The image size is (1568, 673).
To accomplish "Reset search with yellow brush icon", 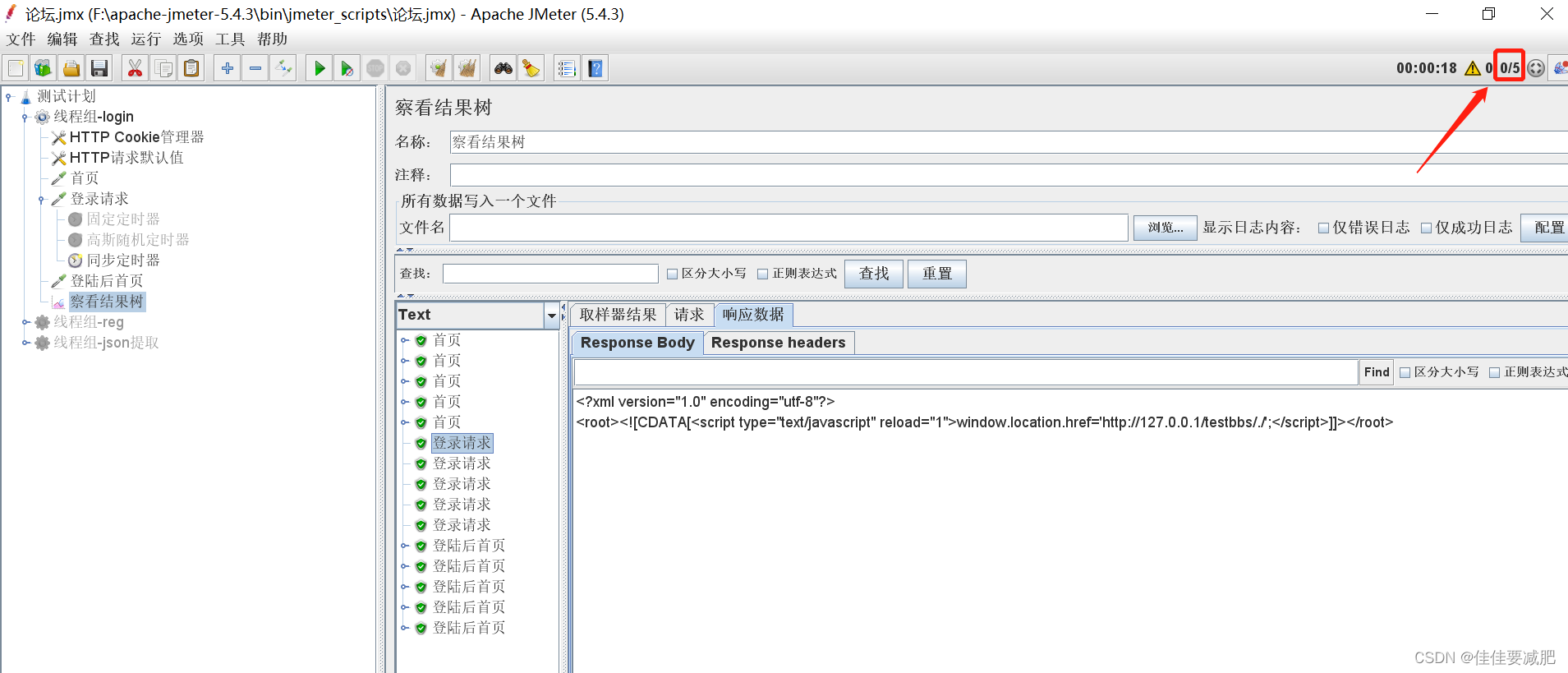I will (x=531, y=68).
